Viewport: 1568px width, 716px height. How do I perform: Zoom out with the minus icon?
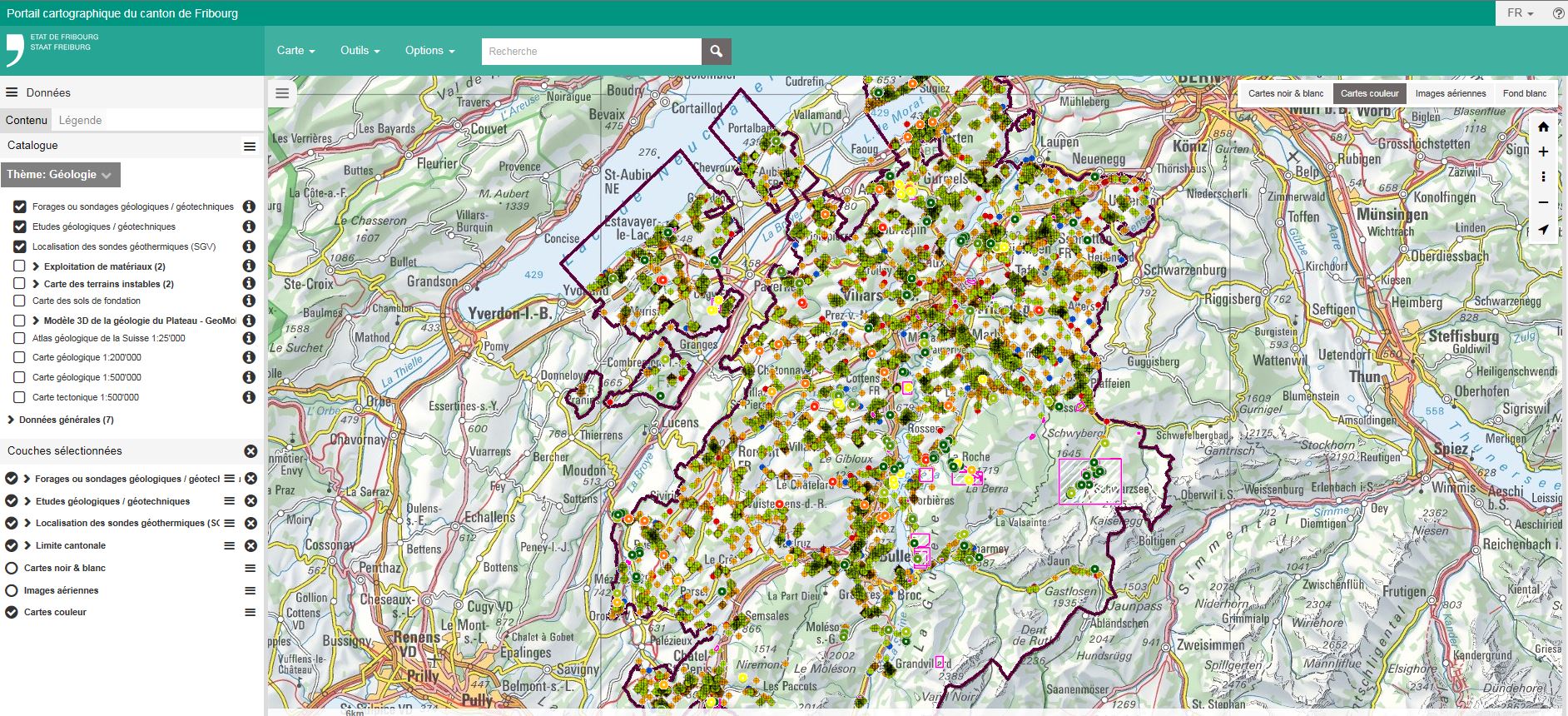(1543, 202)
